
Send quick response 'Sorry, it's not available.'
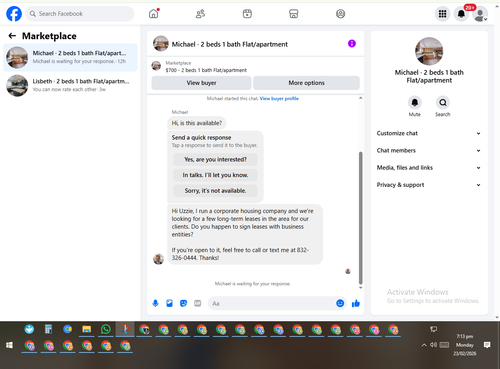215,191
